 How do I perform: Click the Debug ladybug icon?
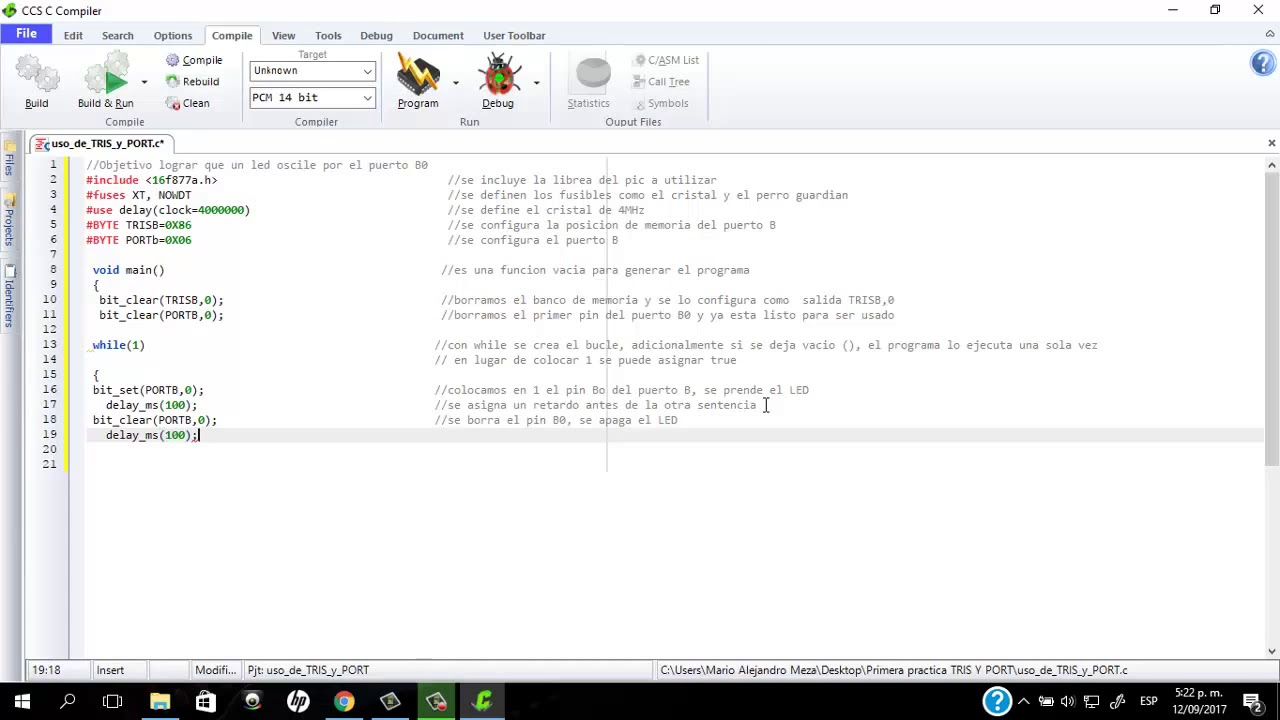498,74
